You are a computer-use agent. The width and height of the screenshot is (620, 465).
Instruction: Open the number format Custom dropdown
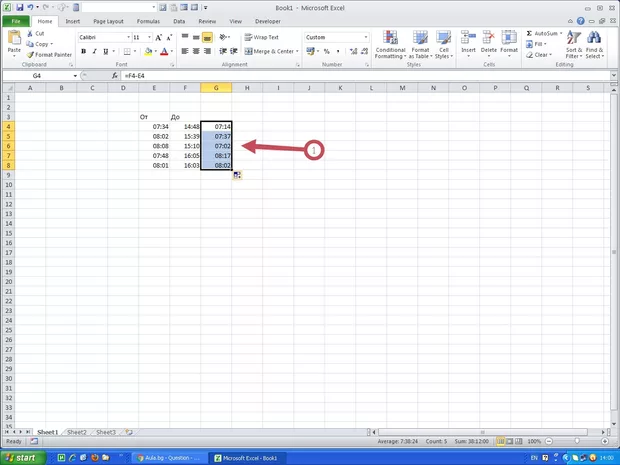(365, 37)
